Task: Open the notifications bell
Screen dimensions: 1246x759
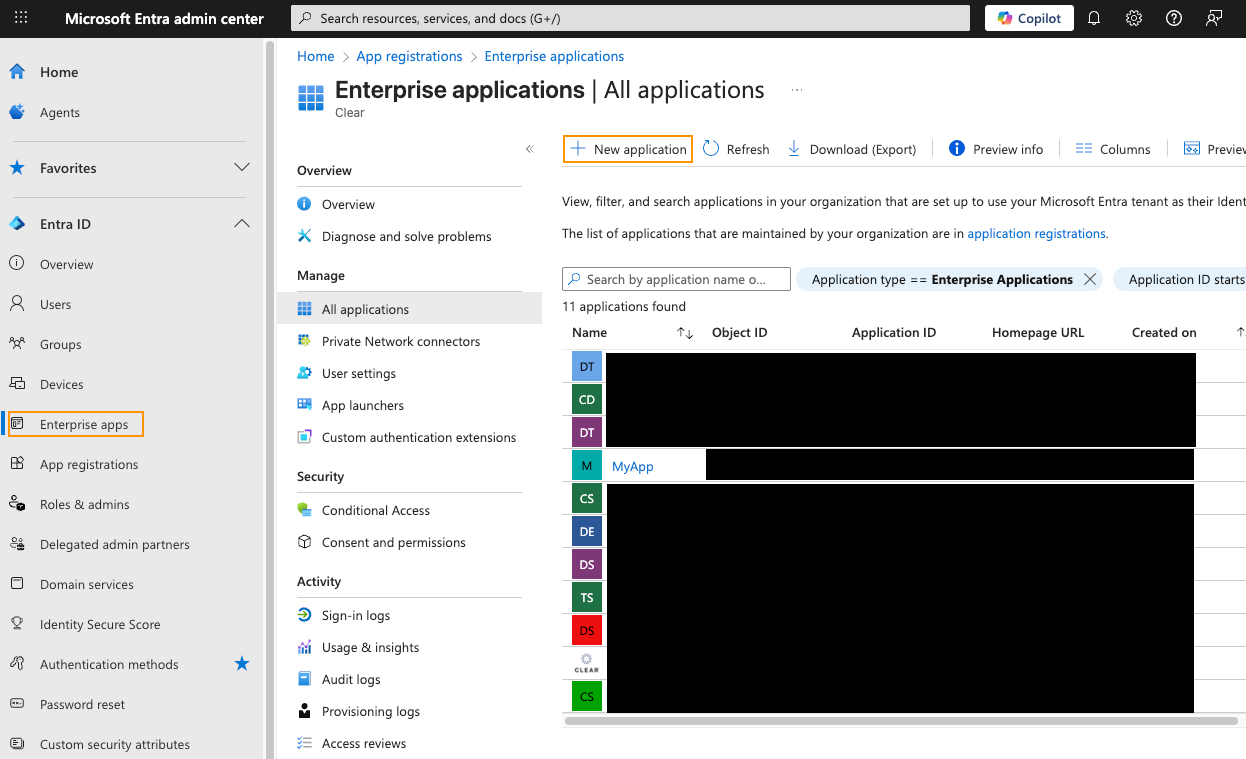Action: [1094, 18]
